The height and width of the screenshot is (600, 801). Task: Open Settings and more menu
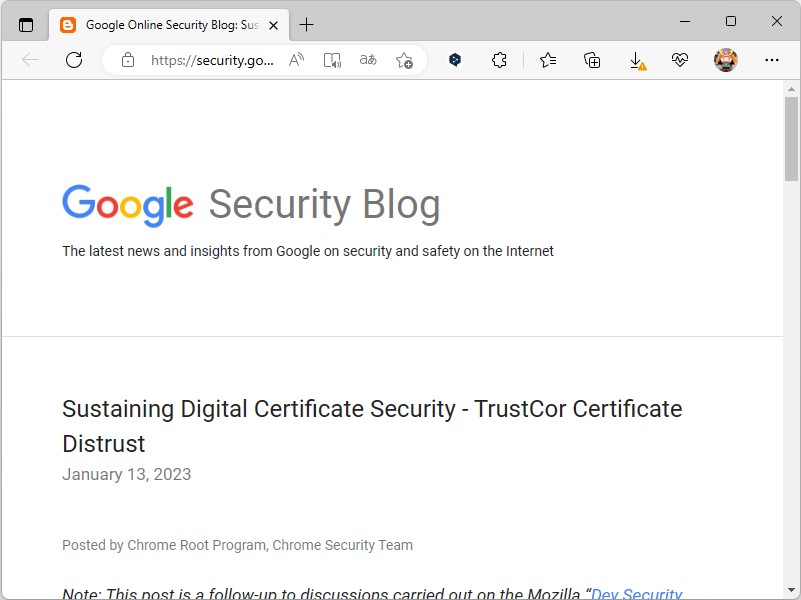(771, 60)
